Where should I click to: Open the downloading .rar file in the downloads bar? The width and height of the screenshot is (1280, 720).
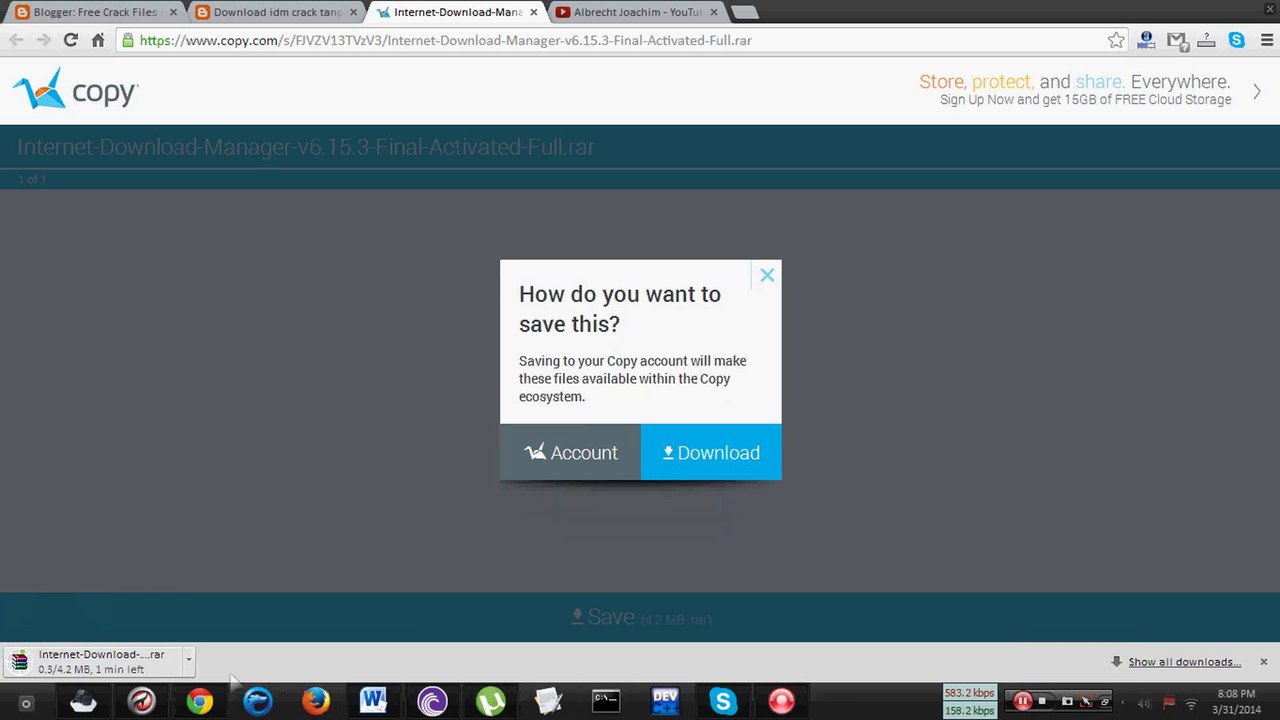(92, 662)
